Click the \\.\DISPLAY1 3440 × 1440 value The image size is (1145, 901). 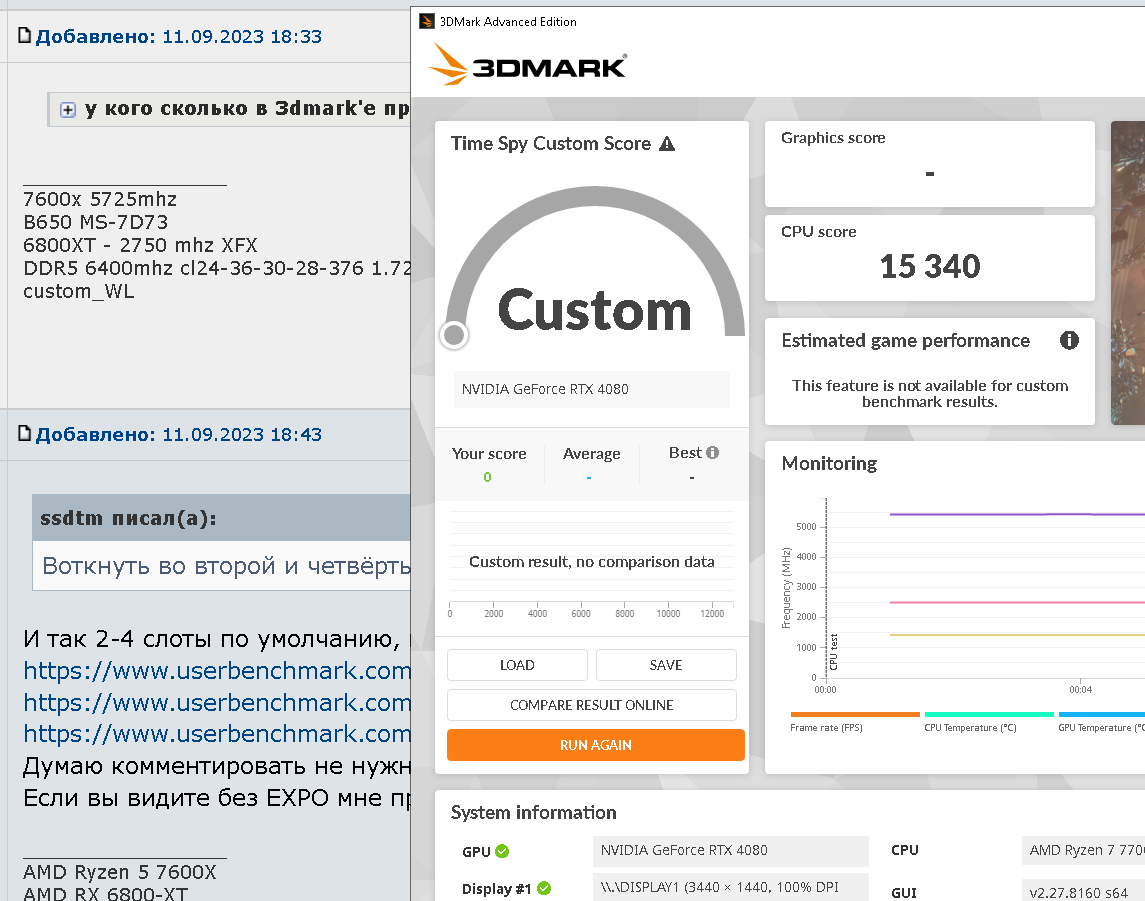[x=730, y=887]
